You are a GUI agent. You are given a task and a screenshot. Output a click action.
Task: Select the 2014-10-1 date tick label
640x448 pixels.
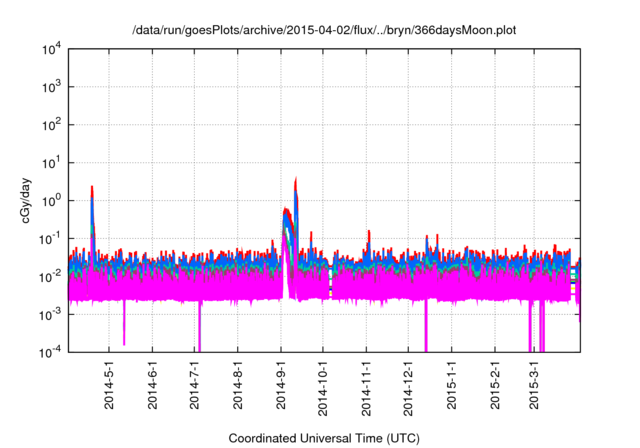click(324, 390)
